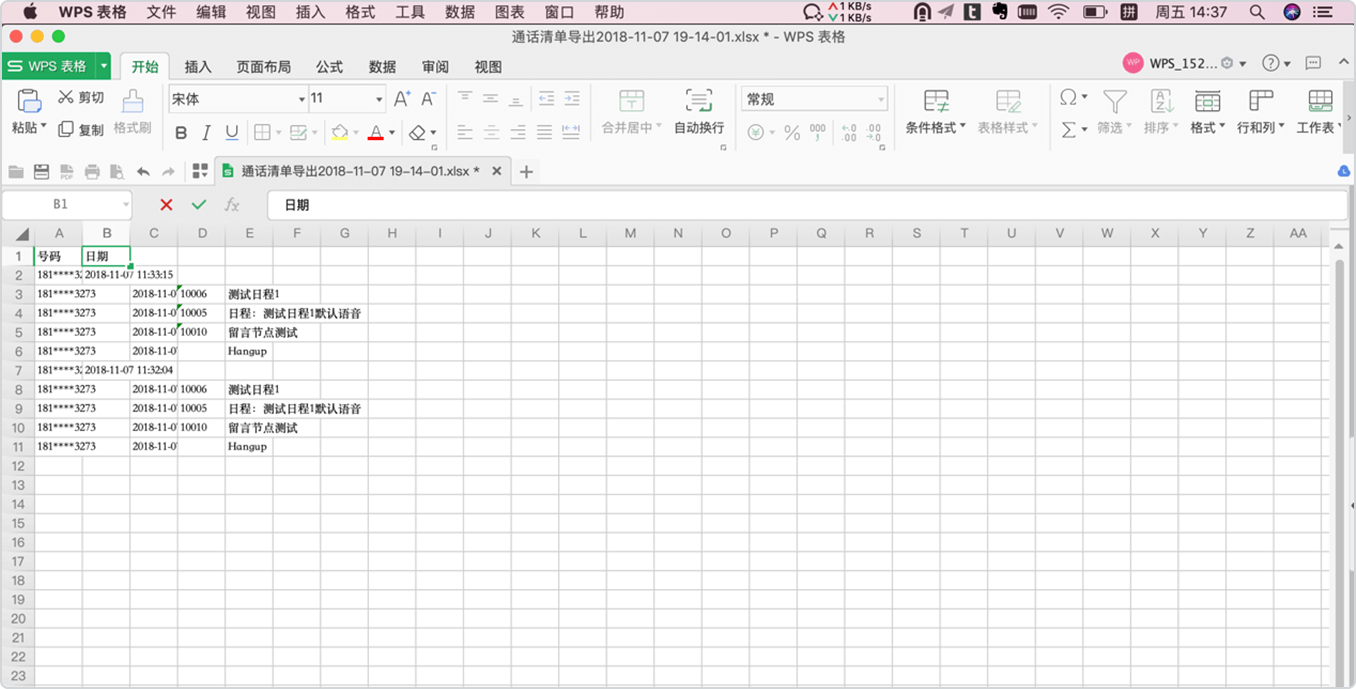The width and height of the screenshot is (1356, 689).
Task: Click the formula bar containing 日期
Action: coord(808,205)
